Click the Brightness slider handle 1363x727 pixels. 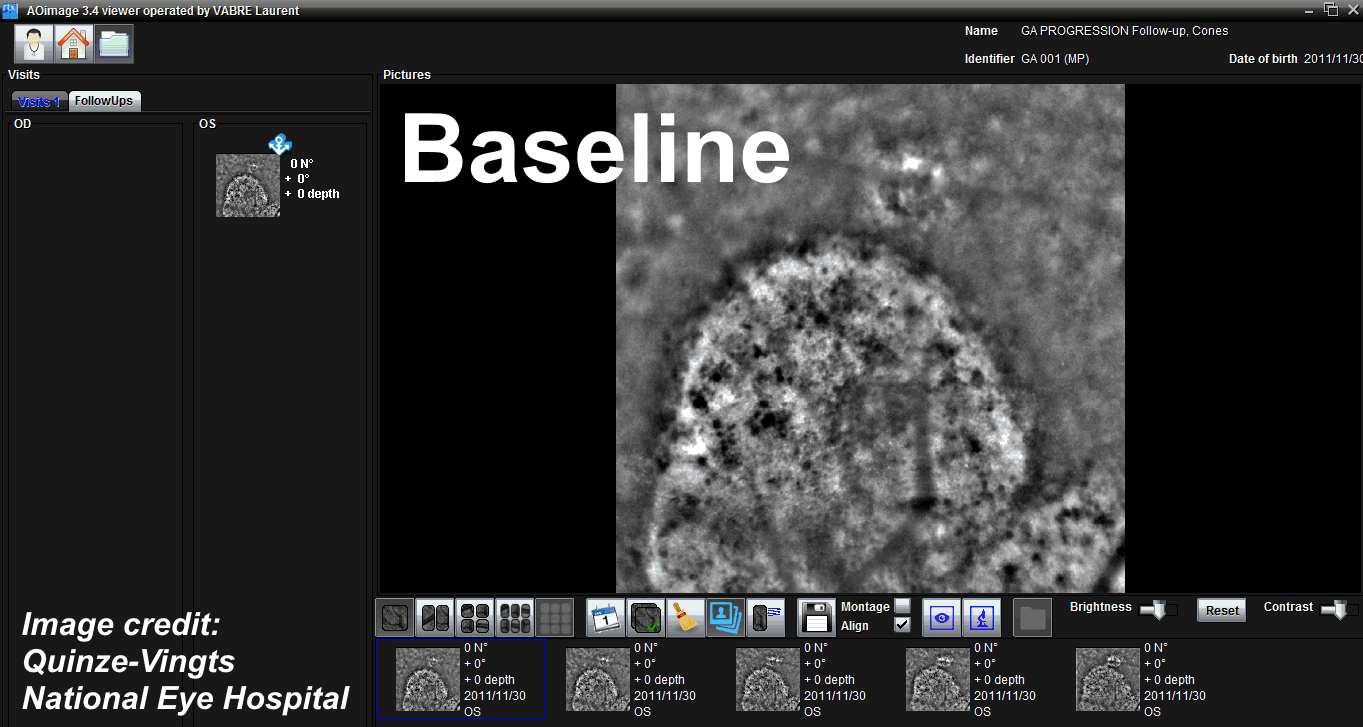pos(1159,609)
